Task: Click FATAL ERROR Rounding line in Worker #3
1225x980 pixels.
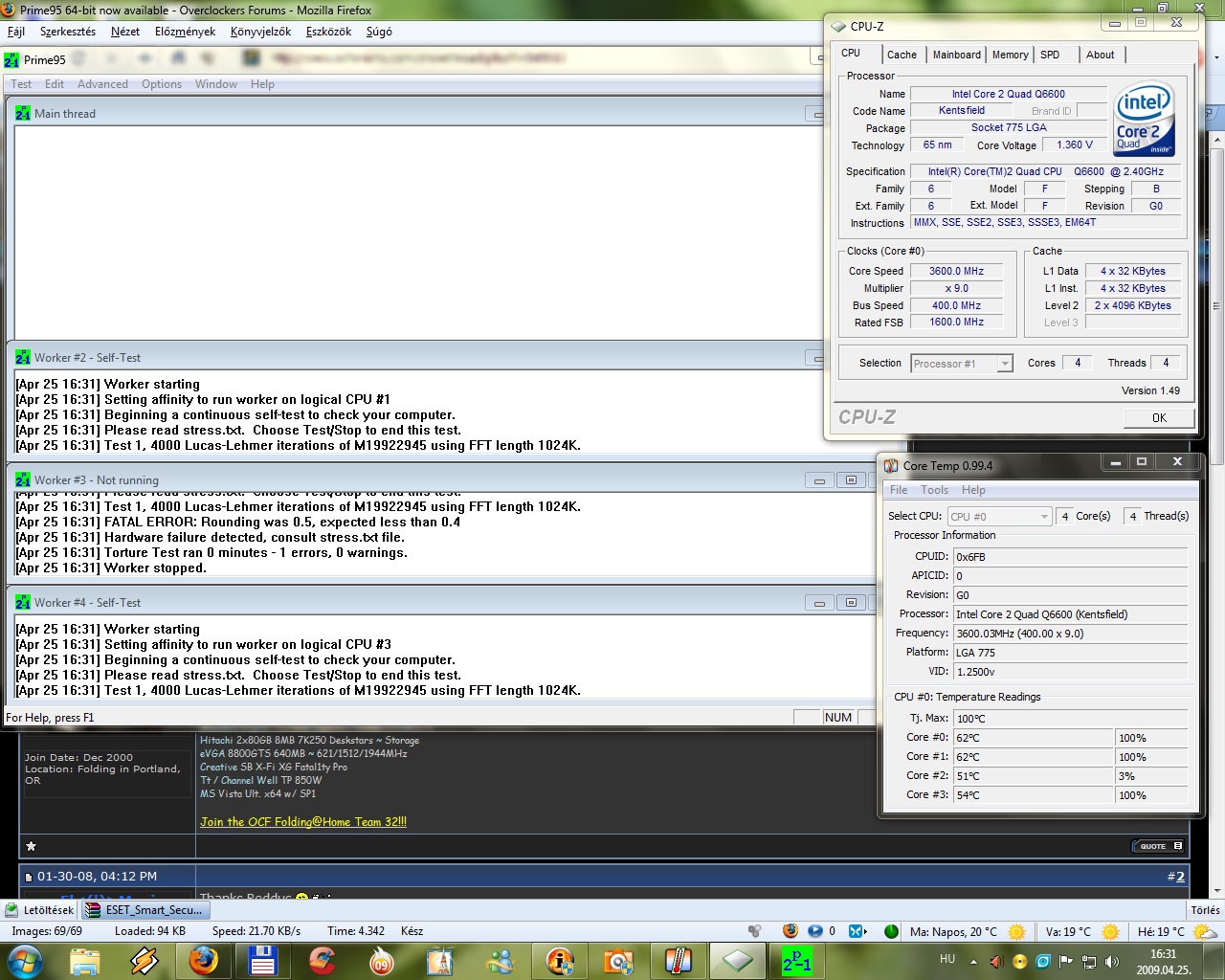Action: click(x=238, y=523)
